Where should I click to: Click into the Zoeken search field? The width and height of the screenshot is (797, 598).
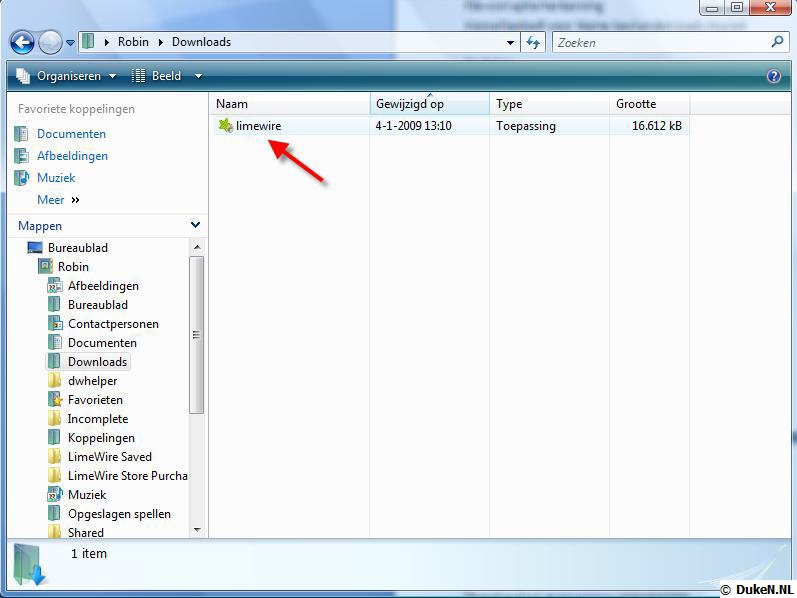[x=661, y=43]
